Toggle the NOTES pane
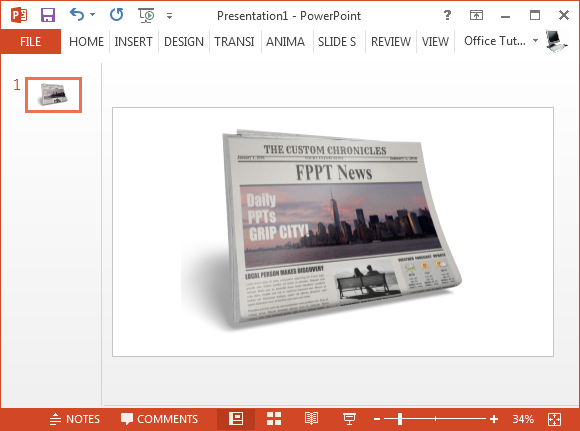Image resolution: width=580 pixels, height=431 pixels. coord(75,419)
